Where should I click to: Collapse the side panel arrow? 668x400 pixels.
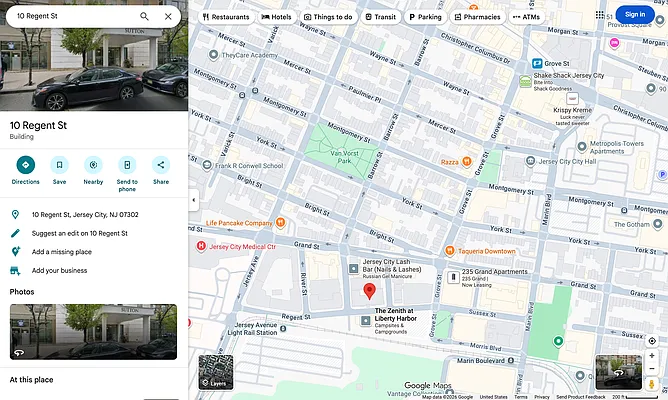pyautogui.click(x=193, y=200)
